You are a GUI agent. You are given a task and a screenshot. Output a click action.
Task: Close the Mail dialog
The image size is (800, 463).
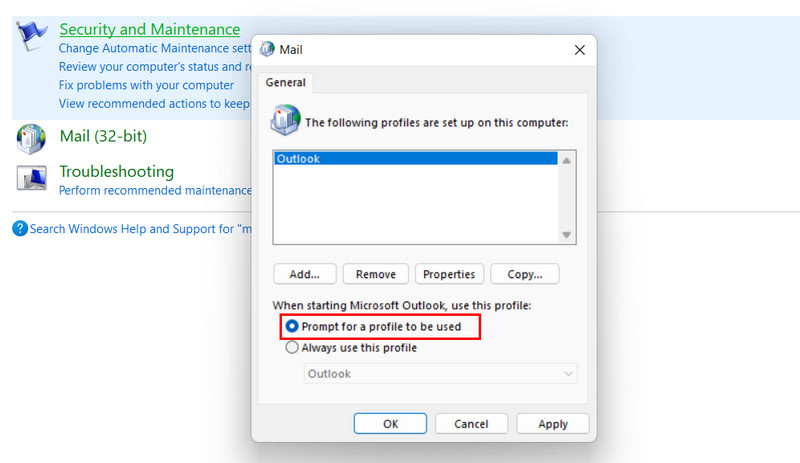pyautogui.click(x=580, y=50)
